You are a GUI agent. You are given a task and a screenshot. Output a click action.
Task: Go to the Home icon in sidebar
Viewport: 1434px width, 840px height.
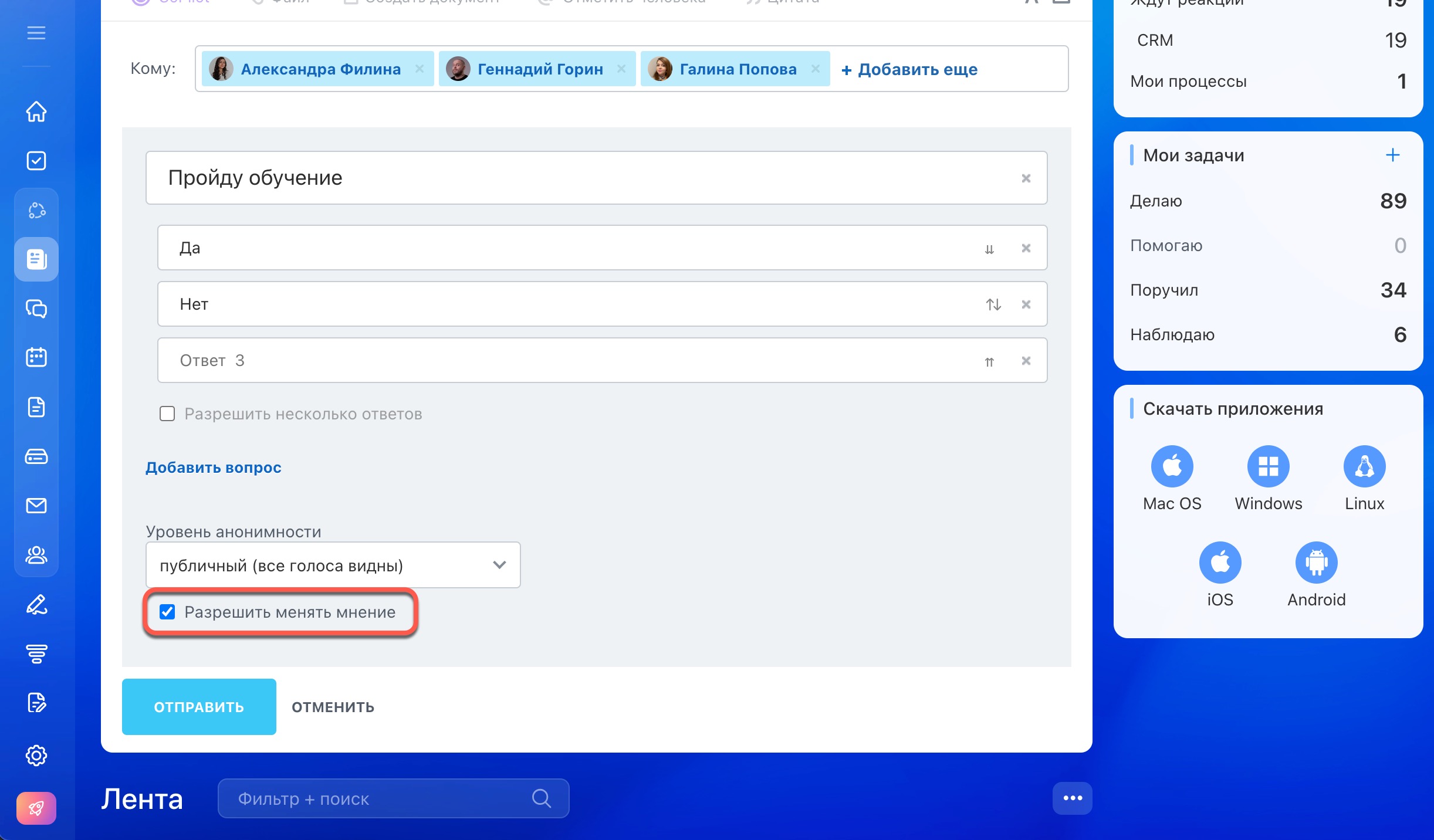pyautogui.click(x=36, y=111)
